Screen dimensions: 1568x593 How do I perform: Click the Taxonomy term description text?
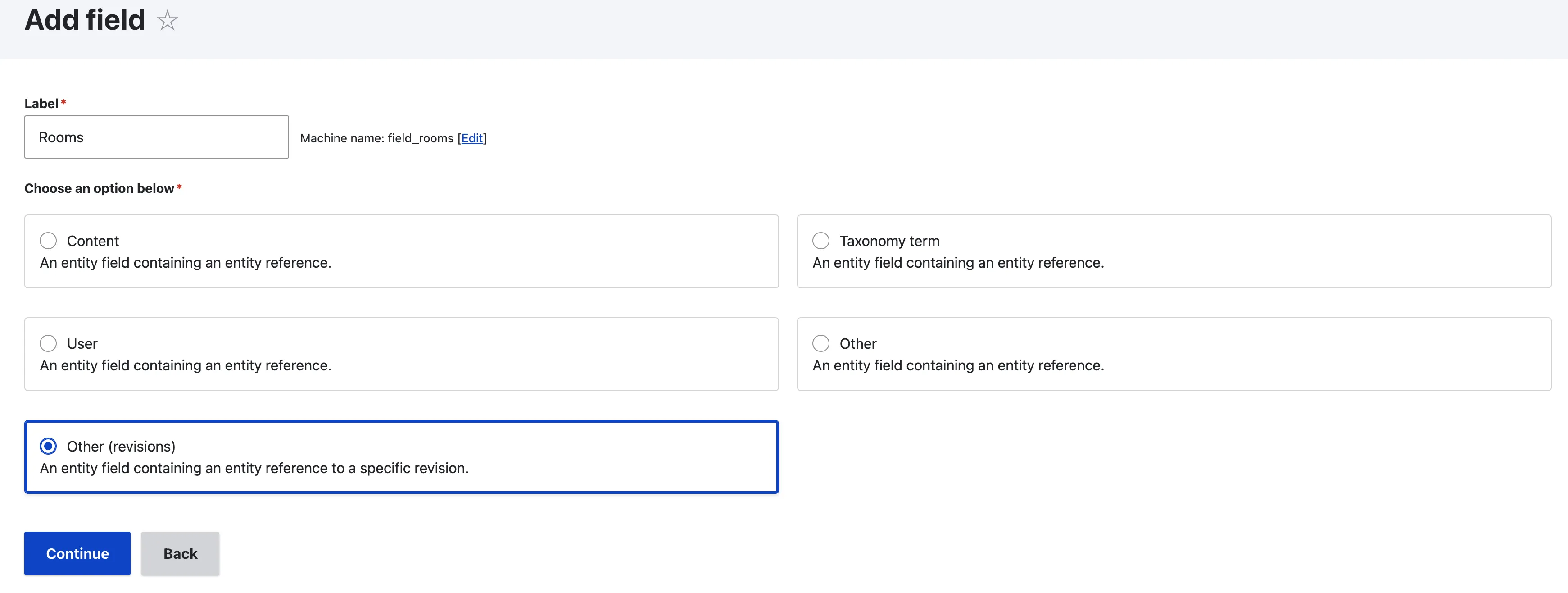957,262
